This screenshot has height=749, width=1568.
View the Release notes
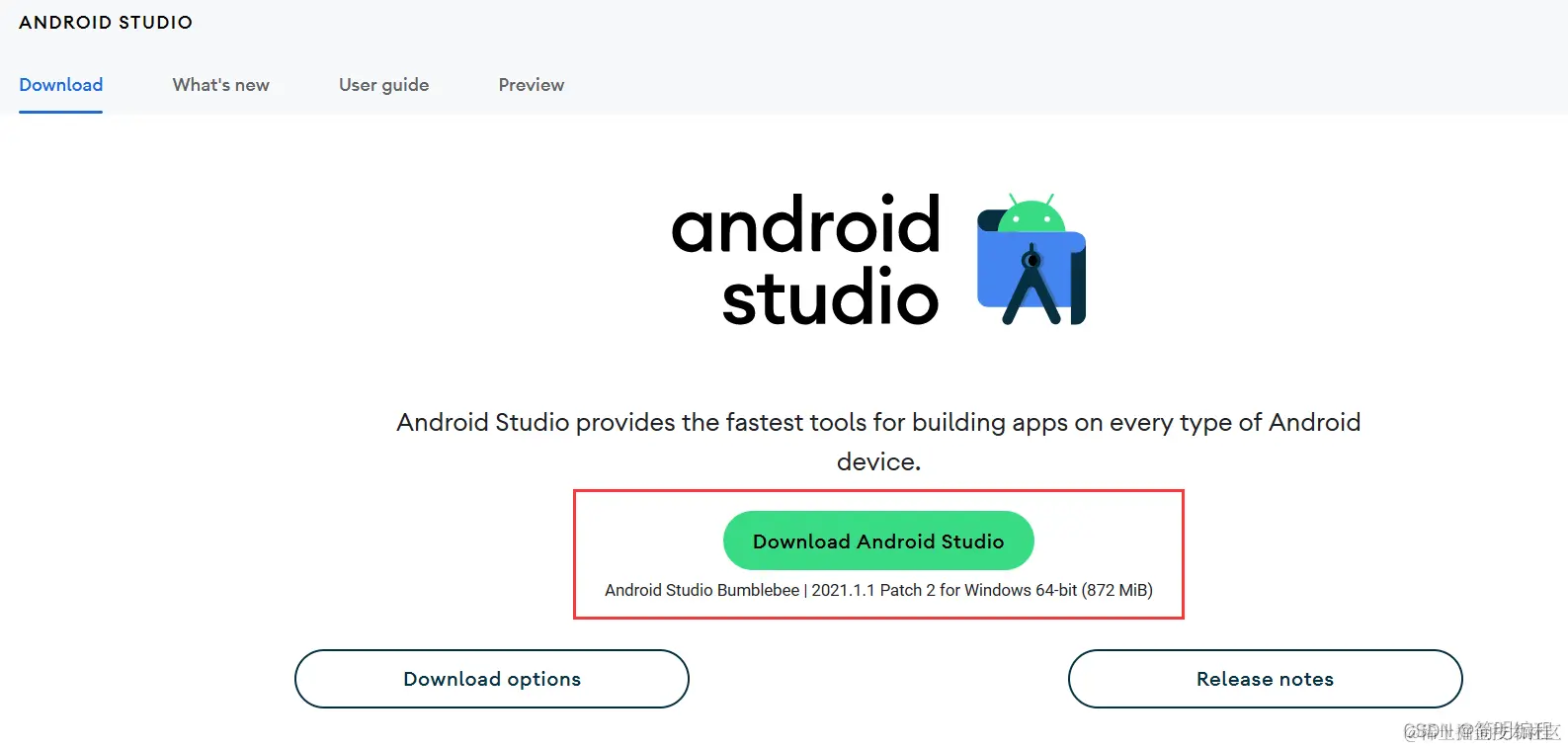point(1265,679)
